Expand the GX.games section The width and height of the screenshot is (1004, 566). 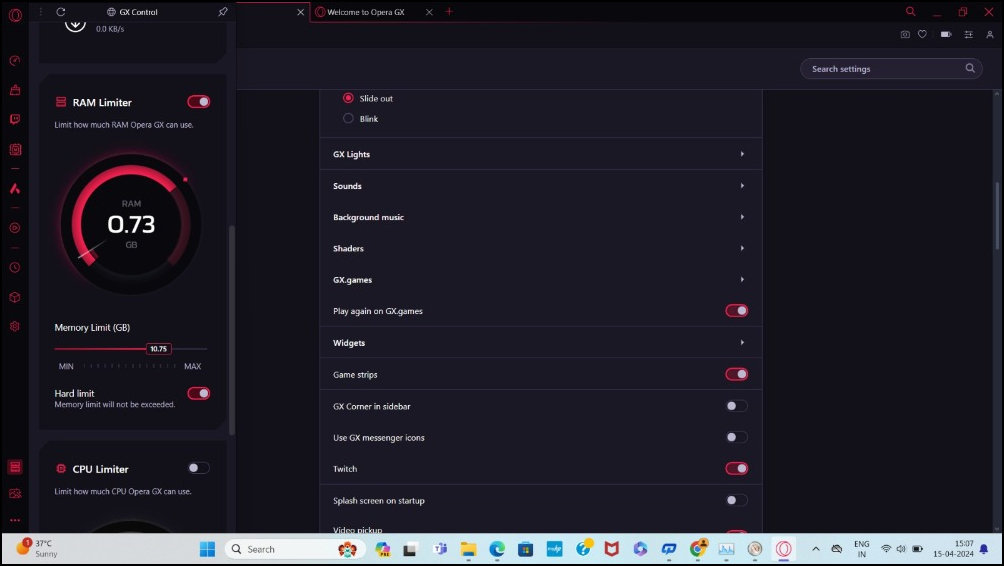coord(540,280)
